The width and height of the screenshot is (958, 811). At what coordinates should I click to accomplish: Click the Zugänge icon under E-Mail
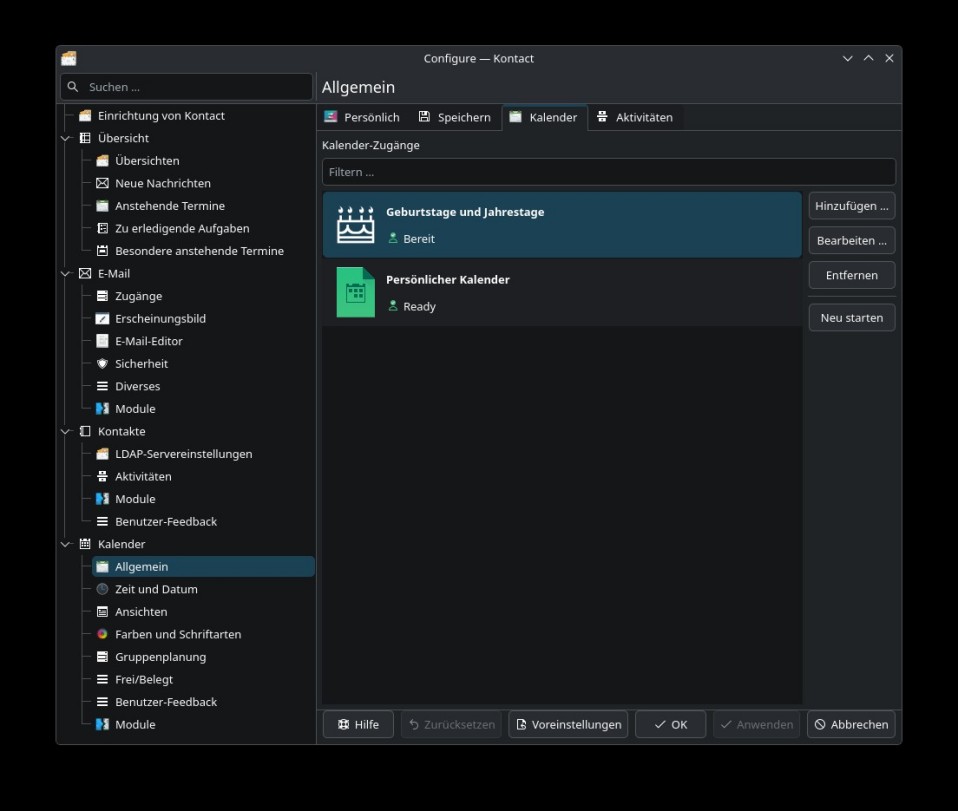pos(102,296)
